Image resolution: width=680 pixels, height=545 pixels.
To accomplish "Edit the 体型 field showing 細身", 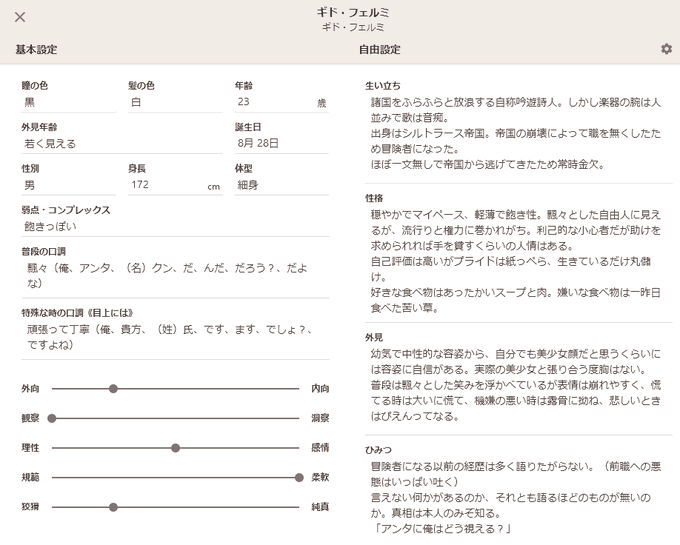I will click(282, 186).
